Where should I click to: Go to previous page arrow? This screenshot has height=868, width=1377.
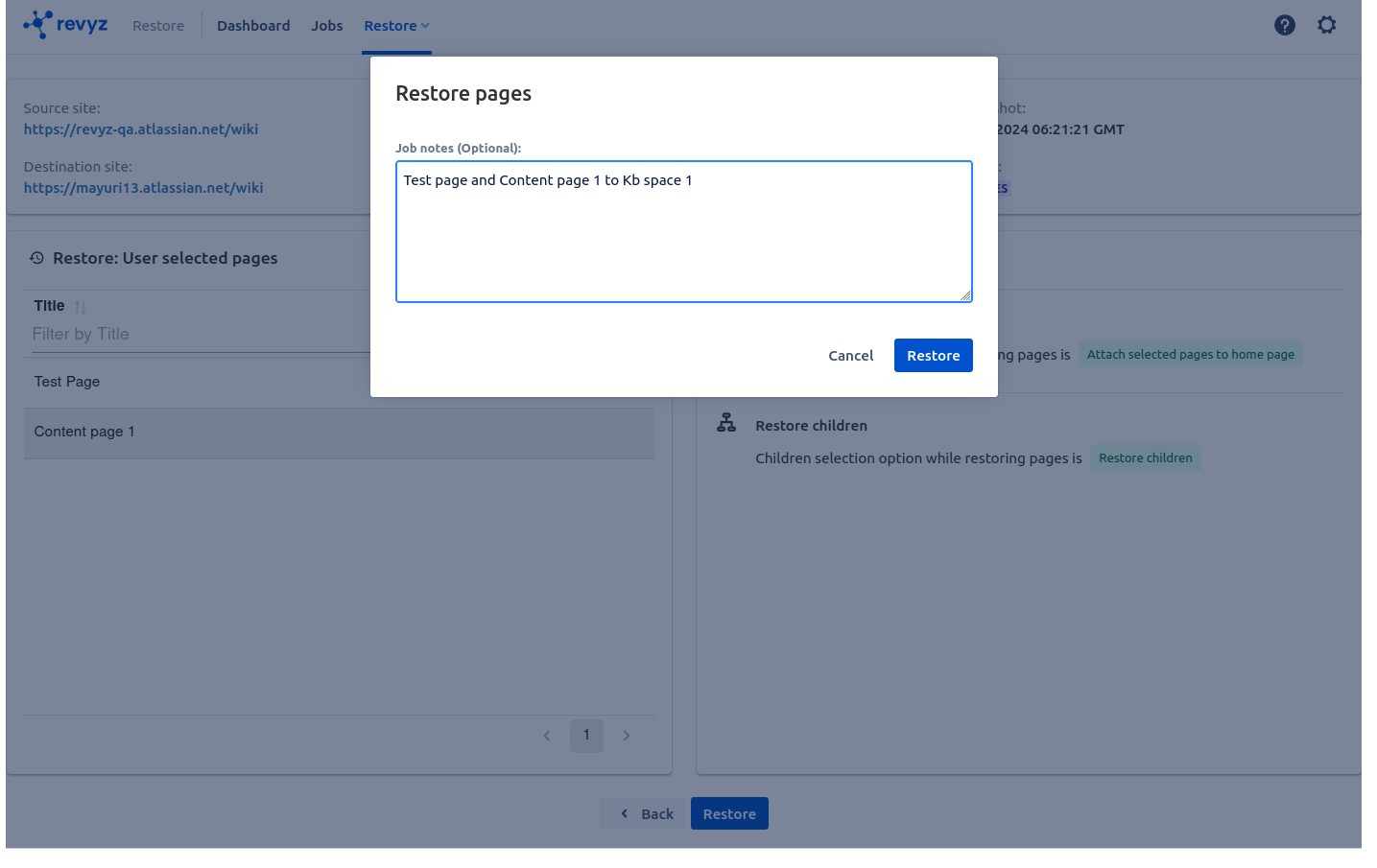coord(547,736)
